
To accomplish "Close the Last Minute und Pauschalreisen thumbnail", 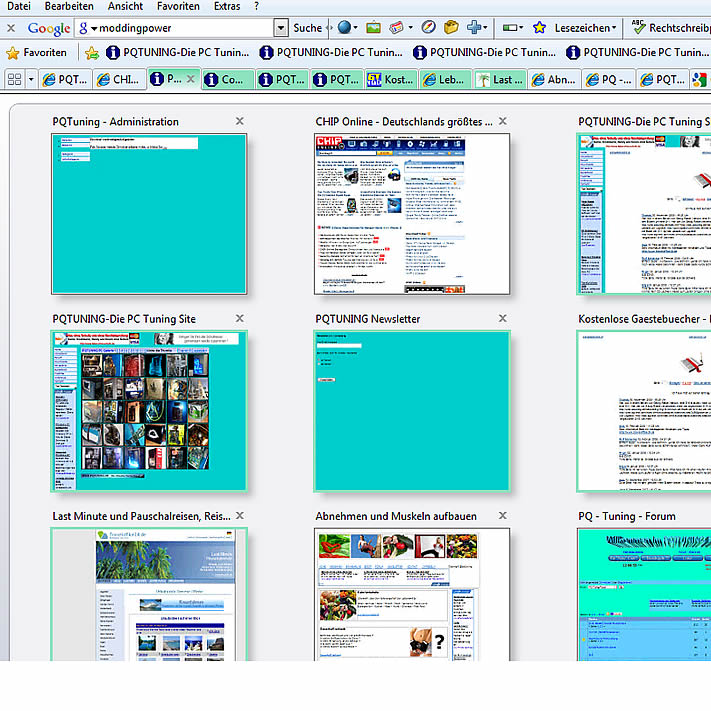I will 239,516.
